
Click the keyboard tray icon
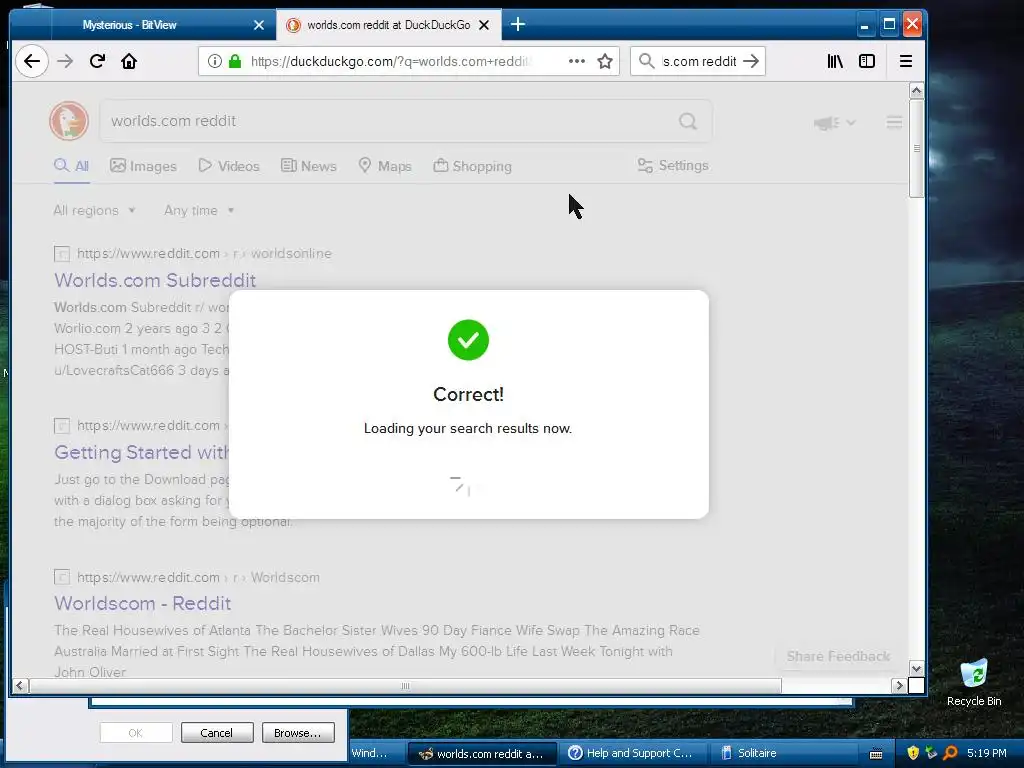[x=876, y=754]
